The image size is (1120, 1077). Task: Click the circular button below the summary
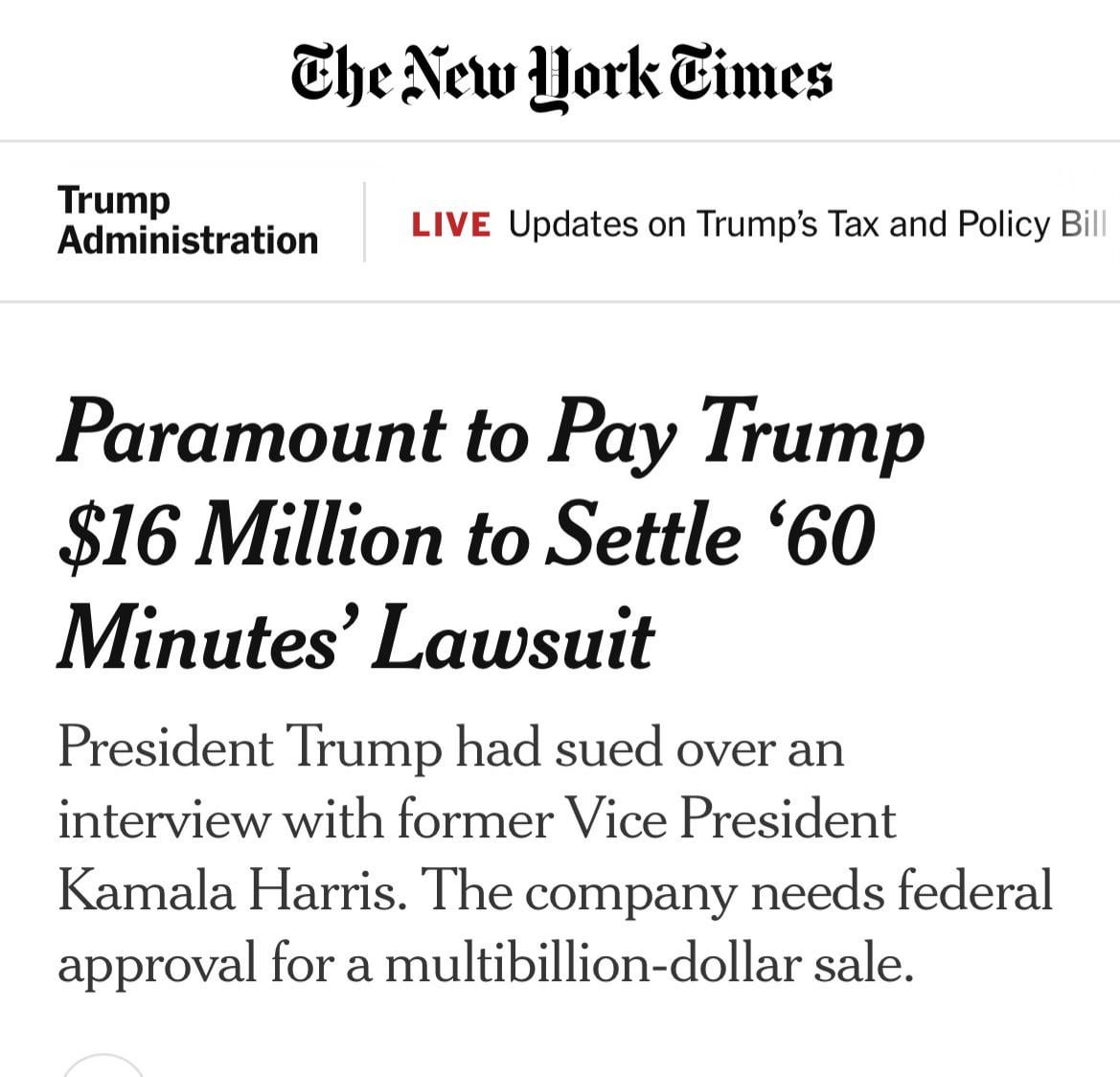tap(103, 1066)
